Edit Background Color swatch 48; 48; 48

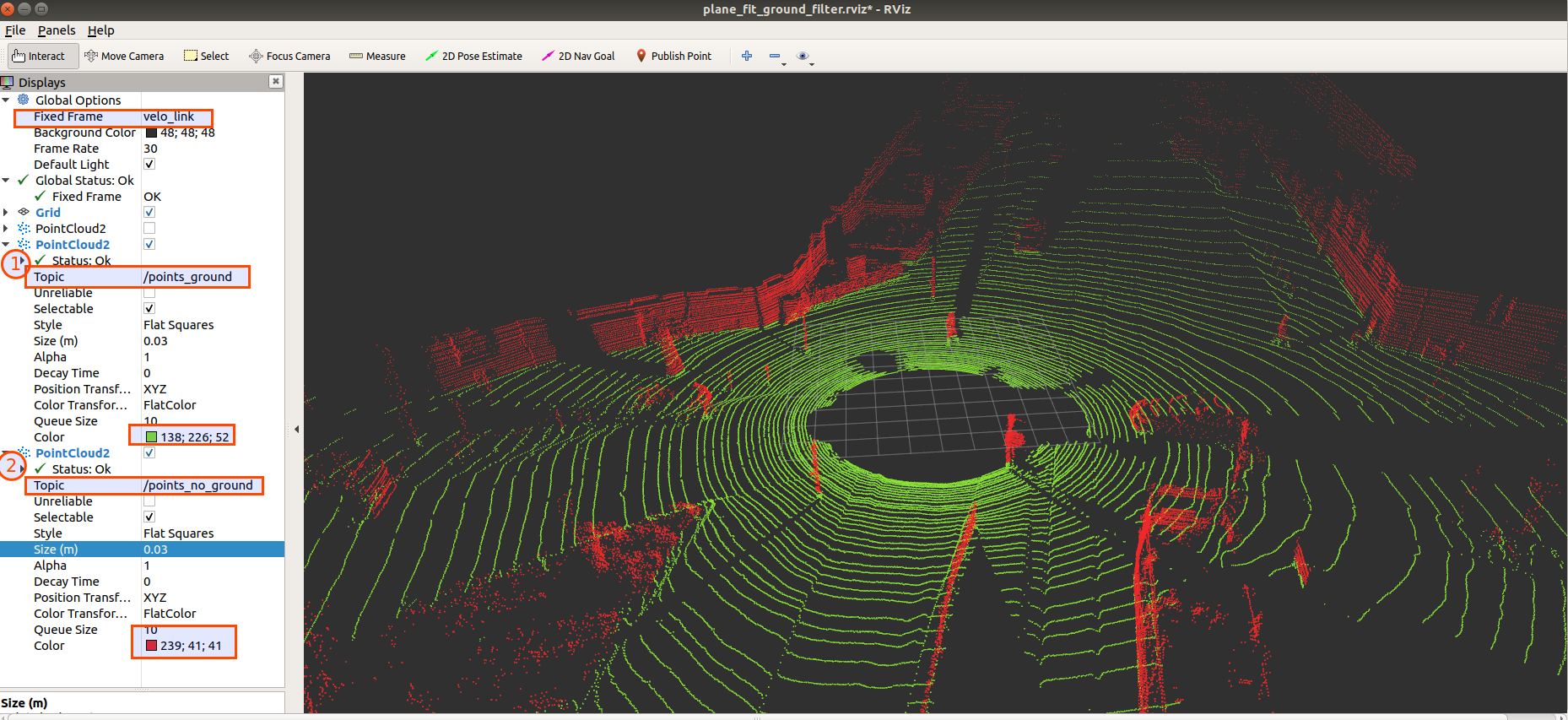click(x=152, y=133)
